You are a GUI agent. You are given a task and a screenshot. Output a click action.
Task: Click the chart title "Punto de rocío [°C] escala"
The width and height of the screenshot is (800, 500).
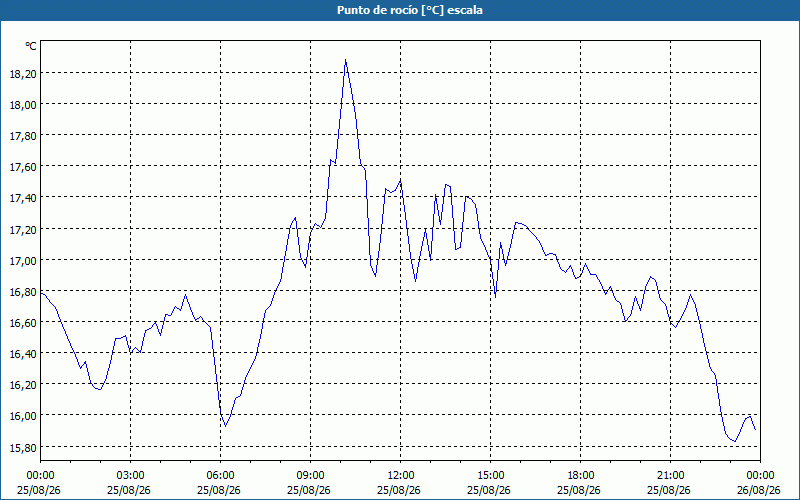pyautogui.click(x=410, y=10)
